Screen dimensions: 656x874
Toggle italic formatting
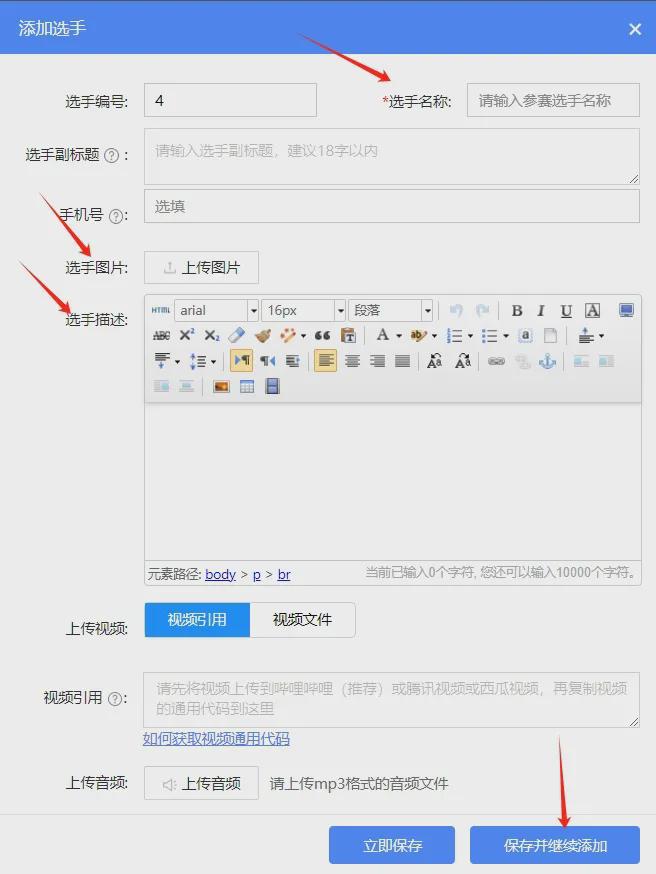click(541, 310)
